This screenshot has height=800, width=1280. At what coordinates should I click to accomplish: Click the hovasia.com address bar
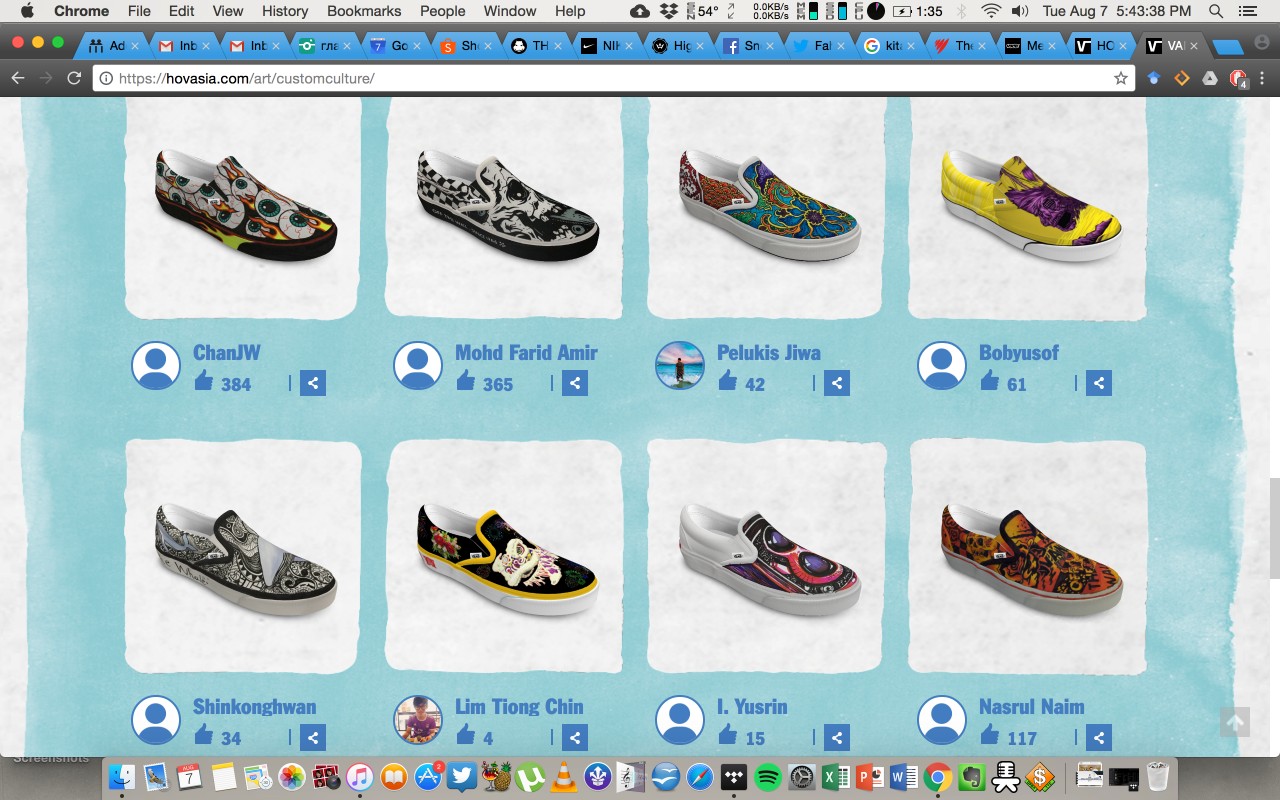point(600,78)
